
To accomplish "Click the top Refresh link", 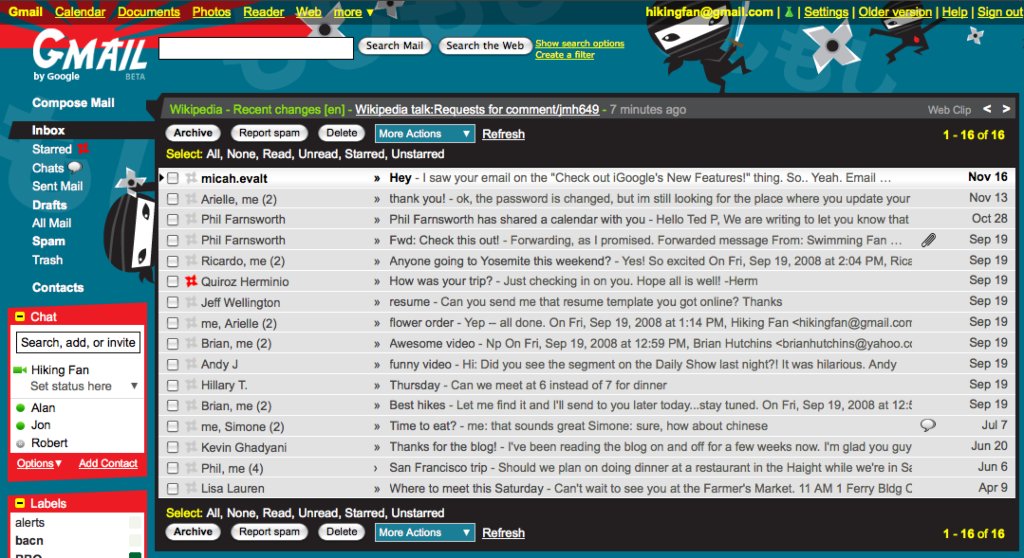I will pyautogui.click(x=504, y=134).
